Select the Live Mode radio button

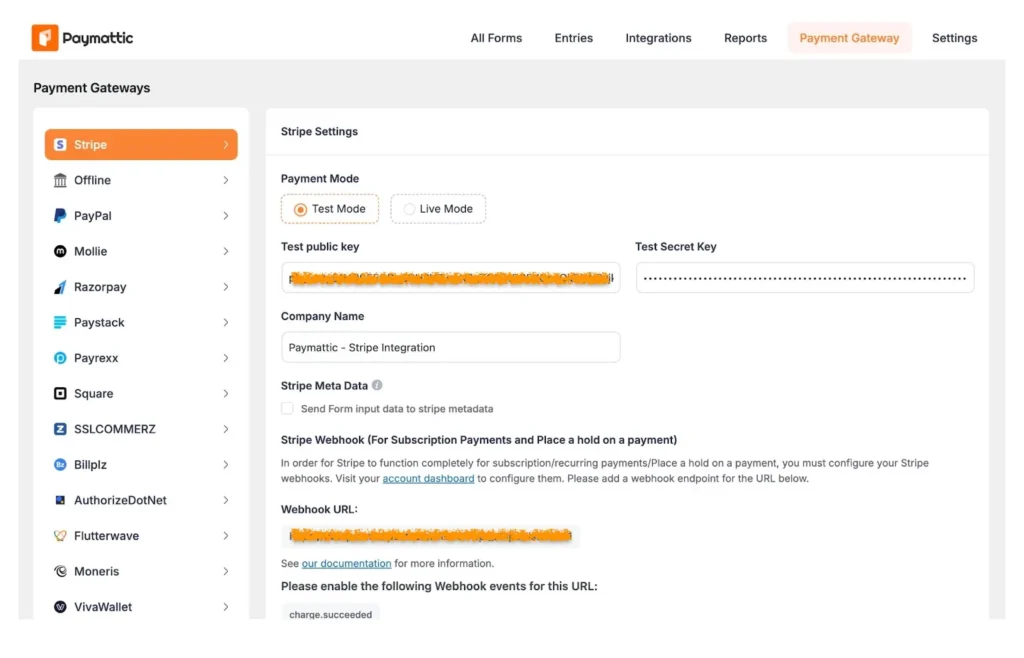(409, 209)
